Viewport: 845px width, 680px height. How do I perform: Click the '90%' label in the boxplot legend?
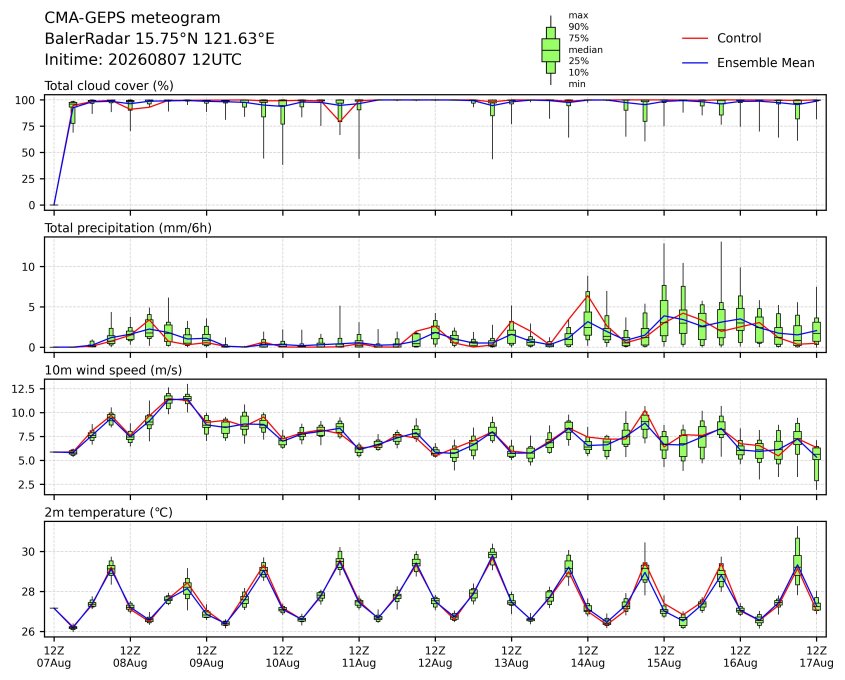click(x=578, y=27)
